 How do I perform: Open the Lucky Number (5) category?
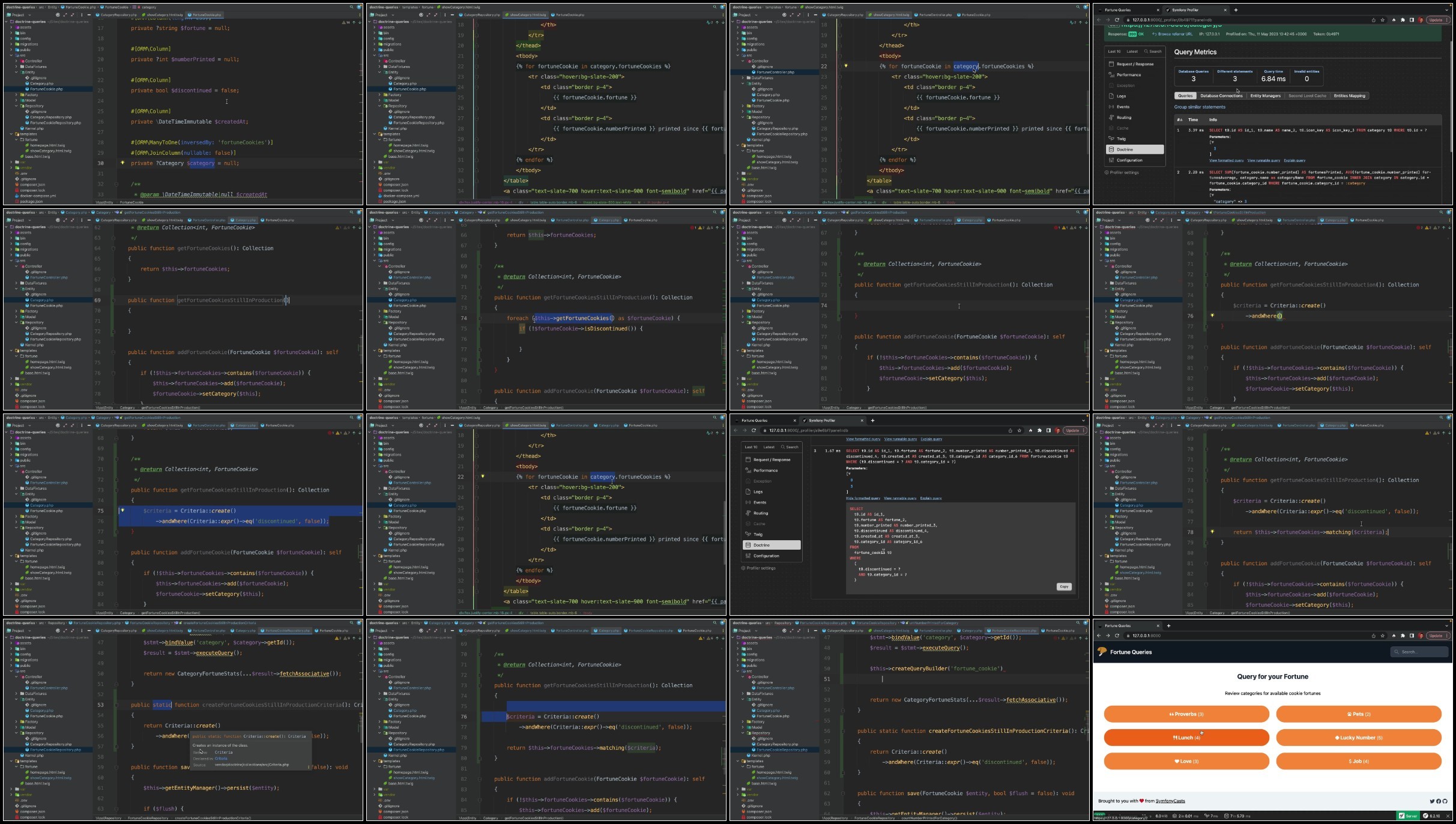tap(1358, 738)
